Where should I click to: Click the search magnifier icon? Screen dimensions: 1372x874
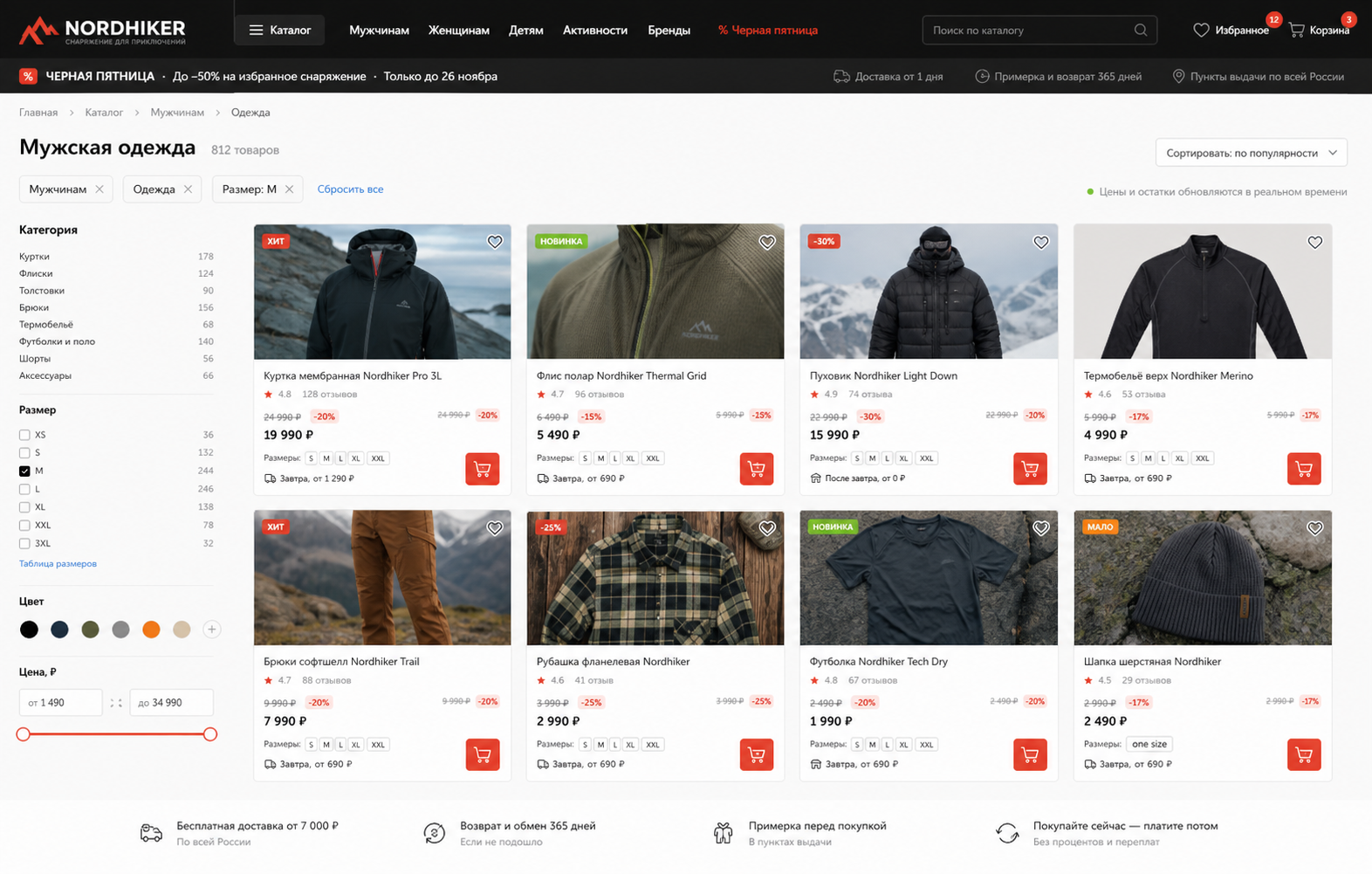click(1141, 30)
